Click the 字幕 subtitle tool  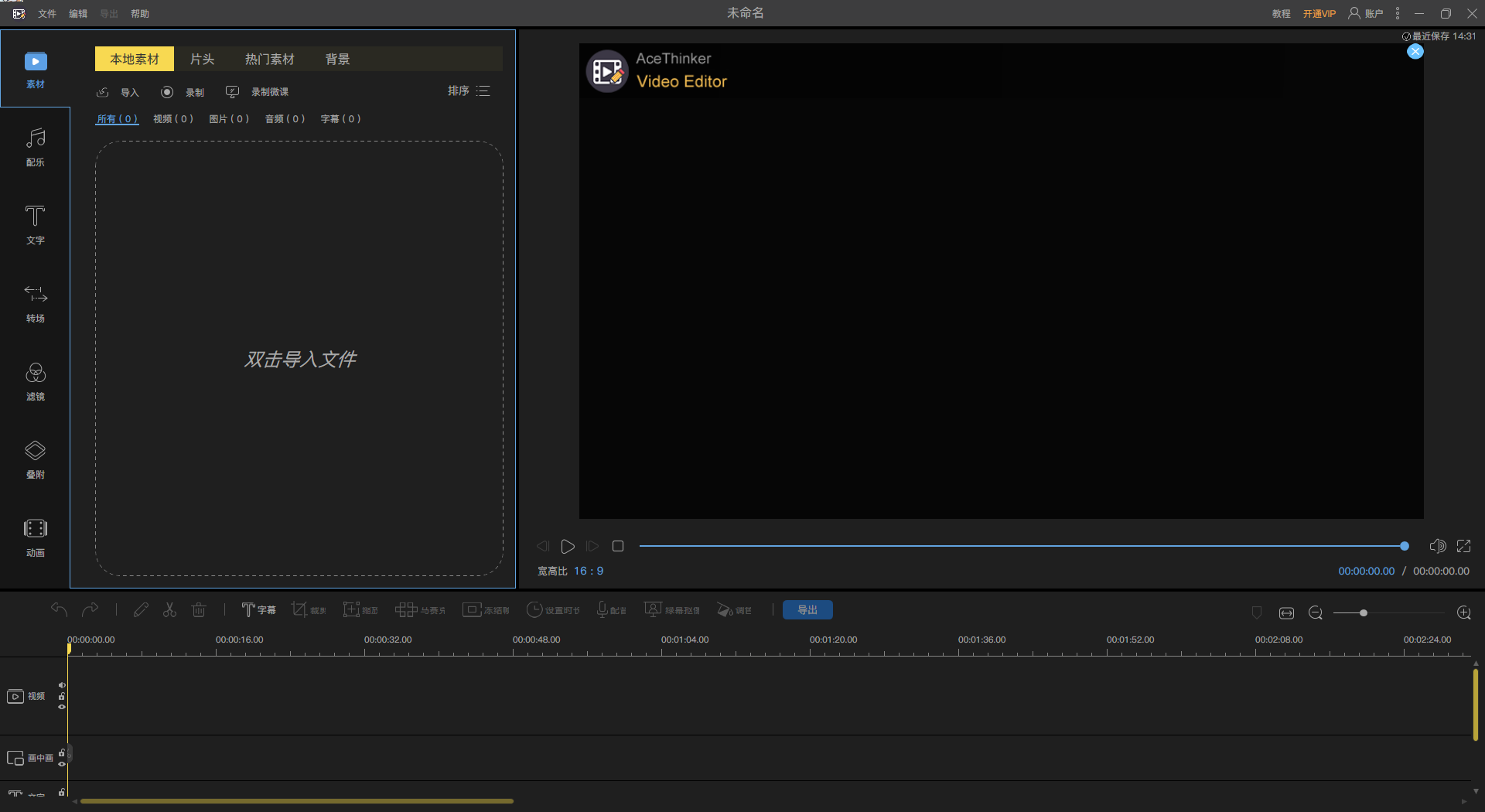[x=258, y=610]
